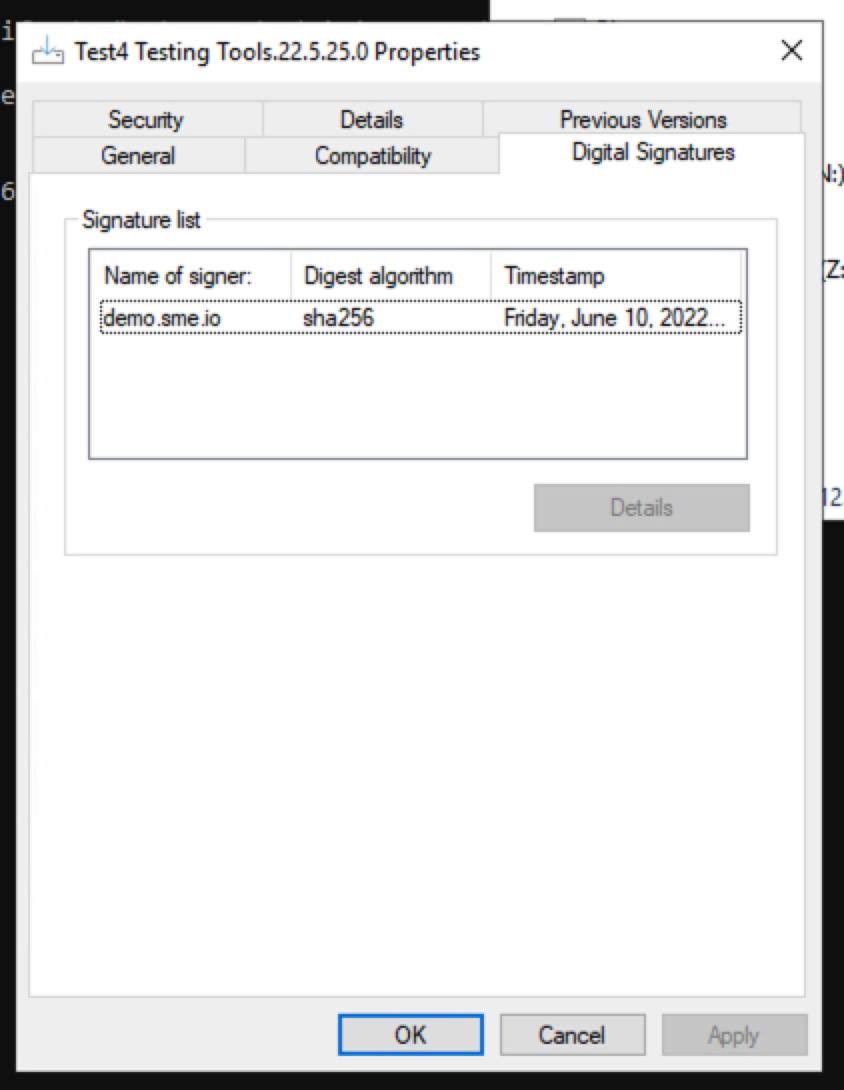Switch to the Security tab

tap(147, 120)
